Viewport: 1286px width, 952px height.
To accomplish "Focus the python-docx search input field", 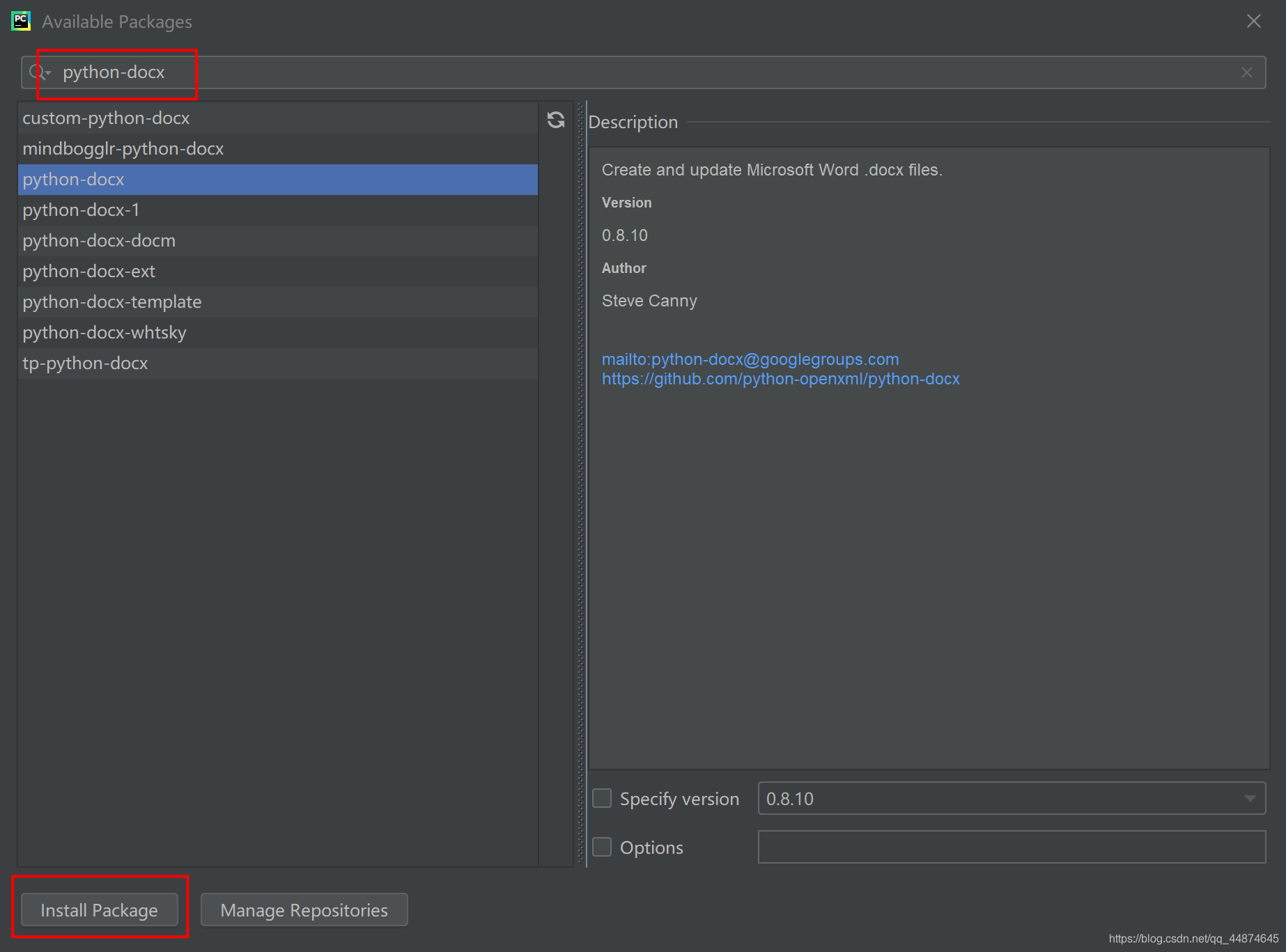I will (x=644, y=72).
